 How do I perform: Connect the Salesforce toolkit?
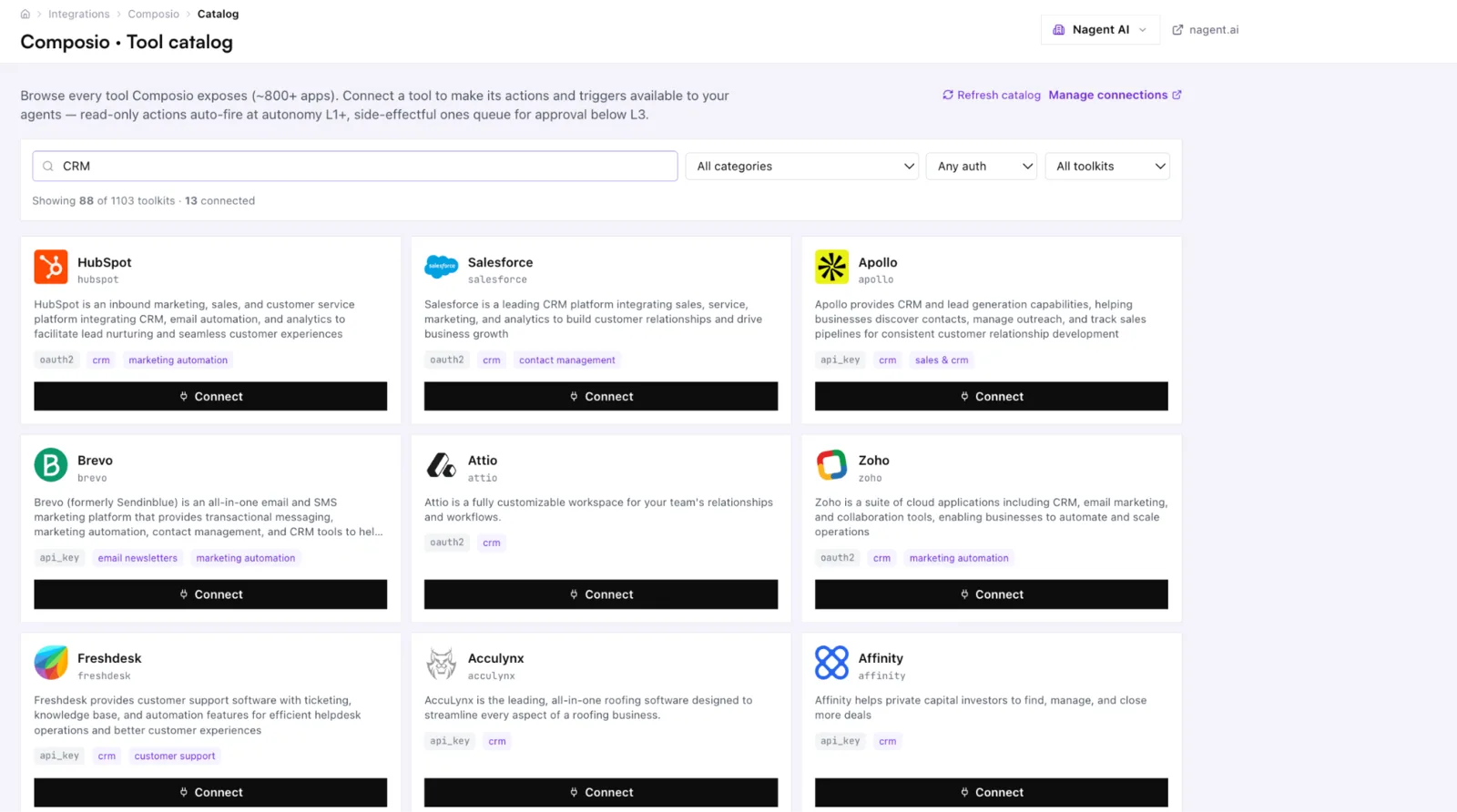point(601,396)
